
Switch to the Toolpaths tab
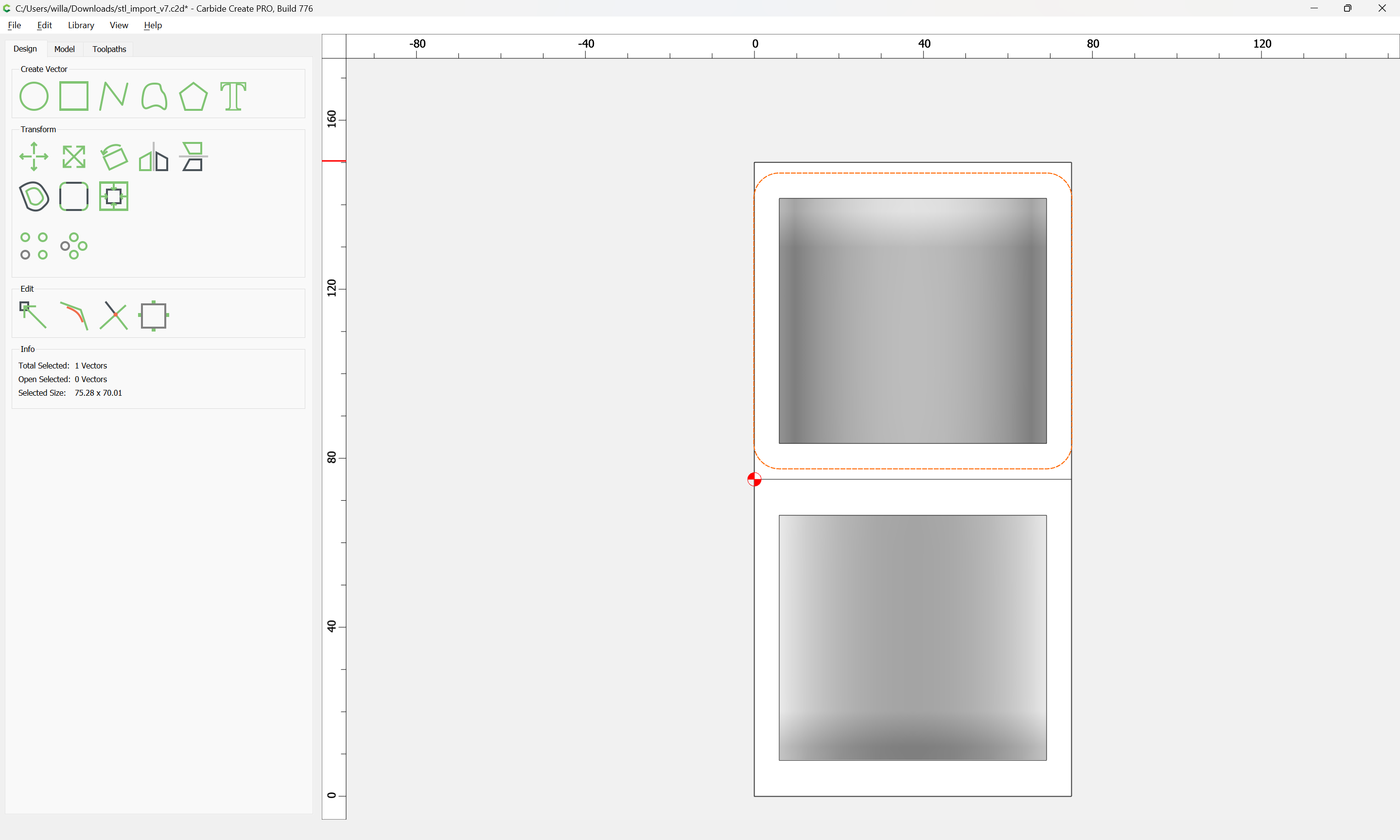pos(109,49)
